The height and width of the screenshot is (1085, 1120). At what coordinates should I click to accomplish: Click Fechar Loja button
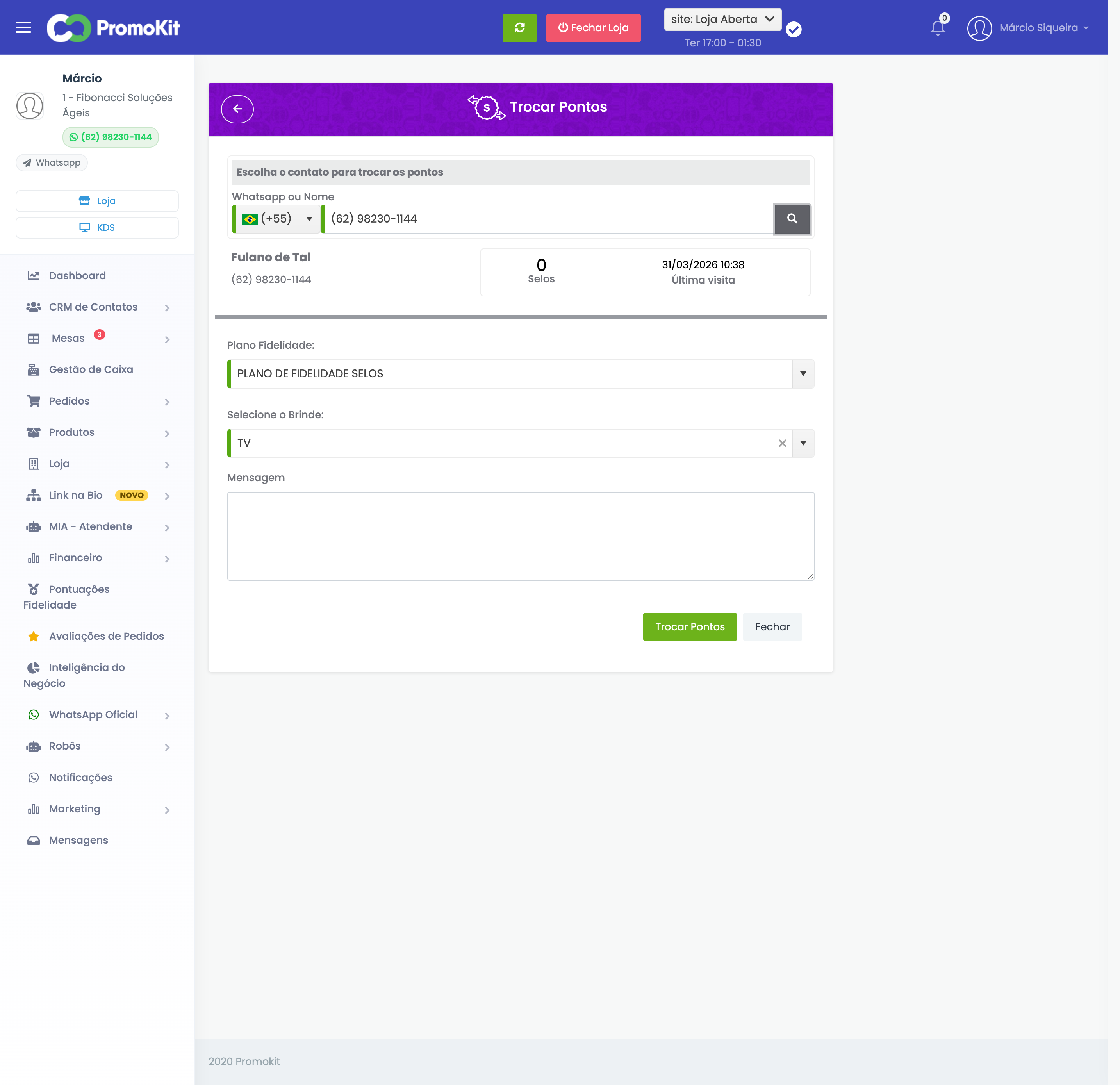pos(593,28)
